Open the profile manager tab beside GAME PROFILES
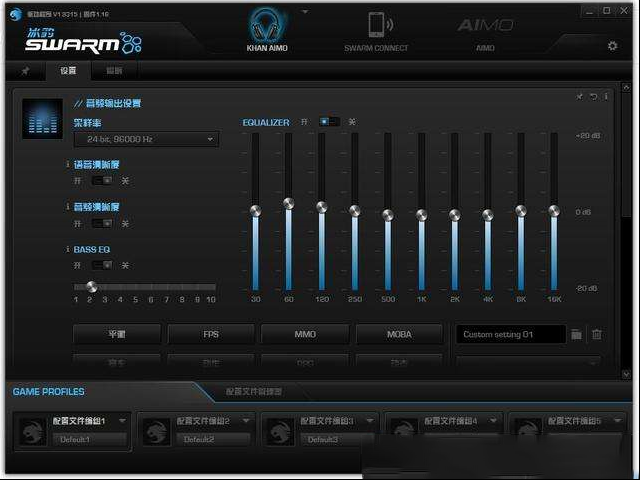This screenshot has height=480, width=640. [253, 392]
